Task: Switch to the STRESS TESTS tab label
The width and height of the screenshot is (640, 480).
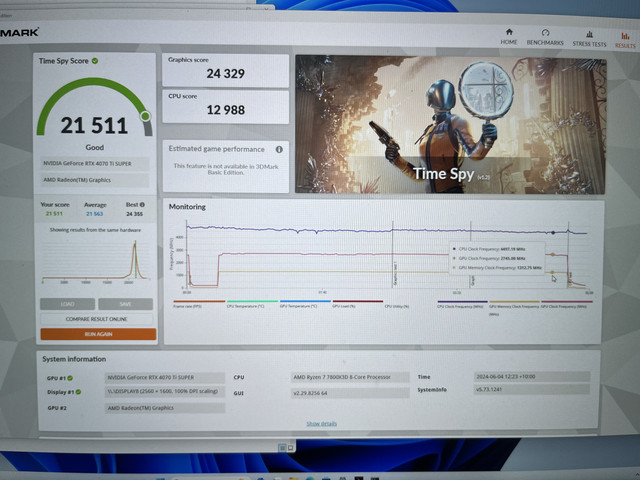Action: [x=589, y=44]
